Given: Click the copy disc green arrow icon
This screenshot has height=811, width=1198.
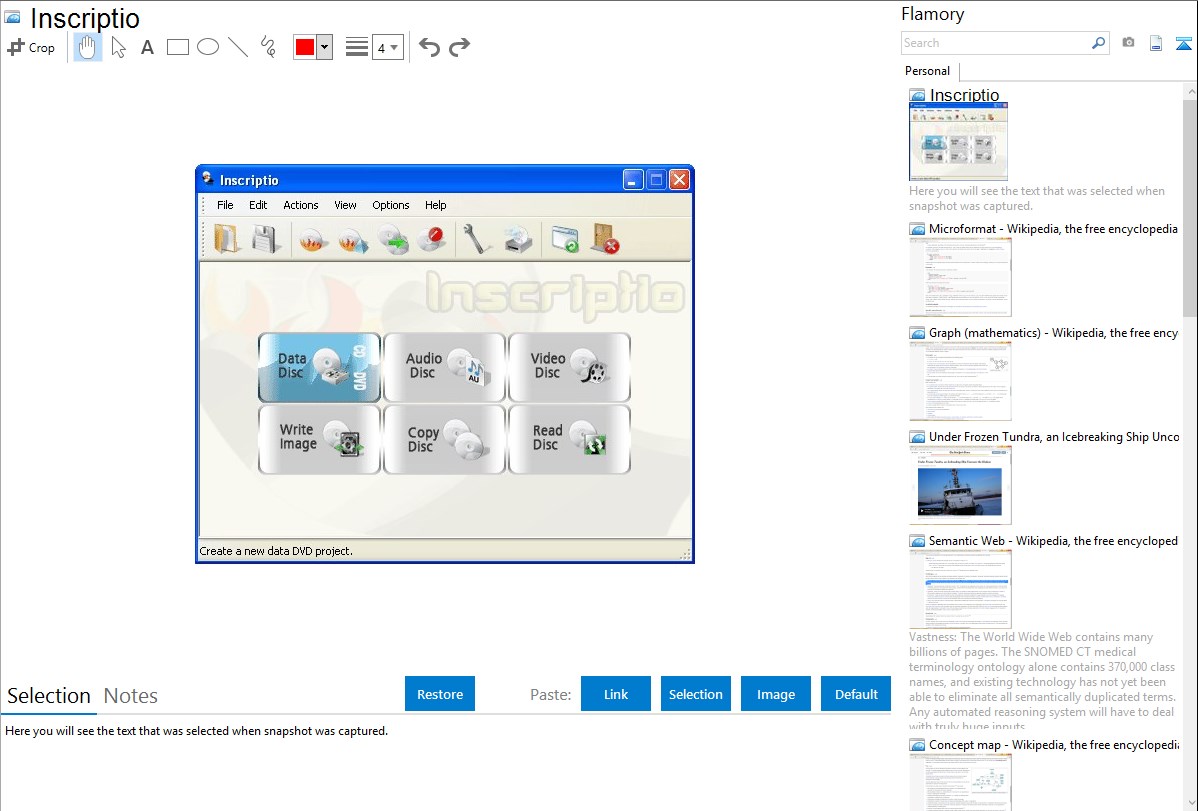Looking at the screenshot, I should click(394, 240).
